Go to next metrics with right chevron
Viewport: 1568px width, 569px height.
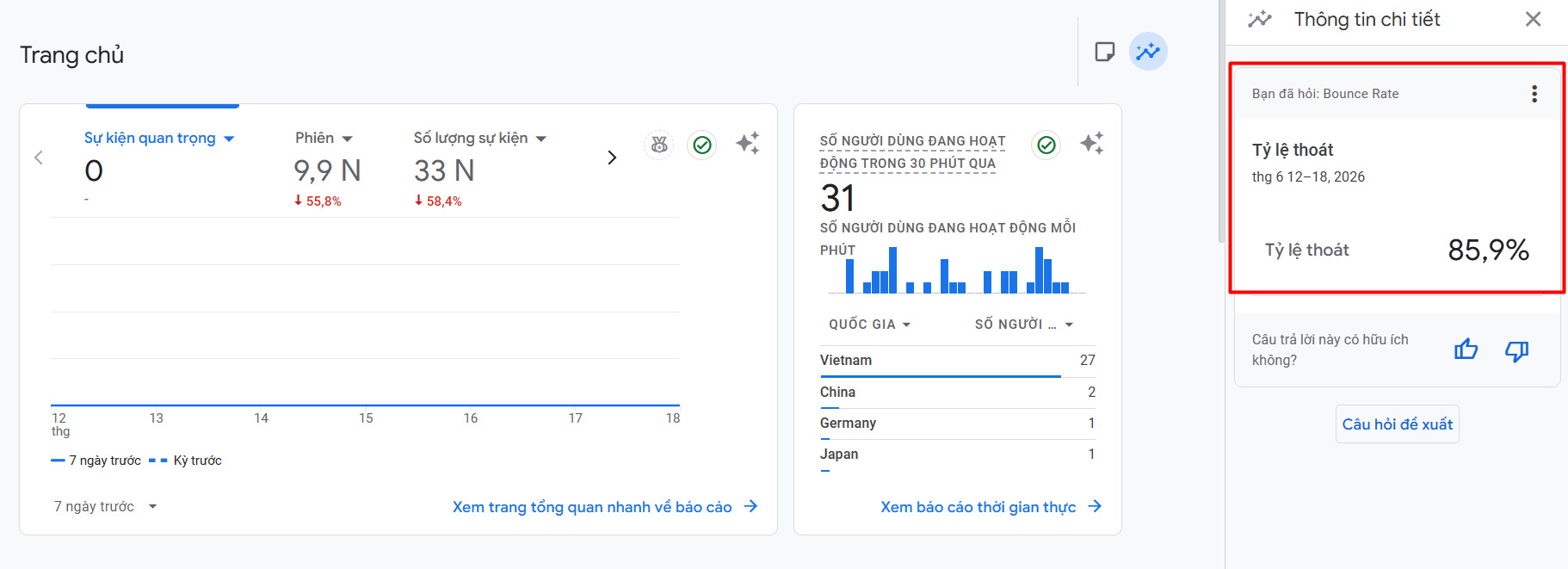click(612, 158)
